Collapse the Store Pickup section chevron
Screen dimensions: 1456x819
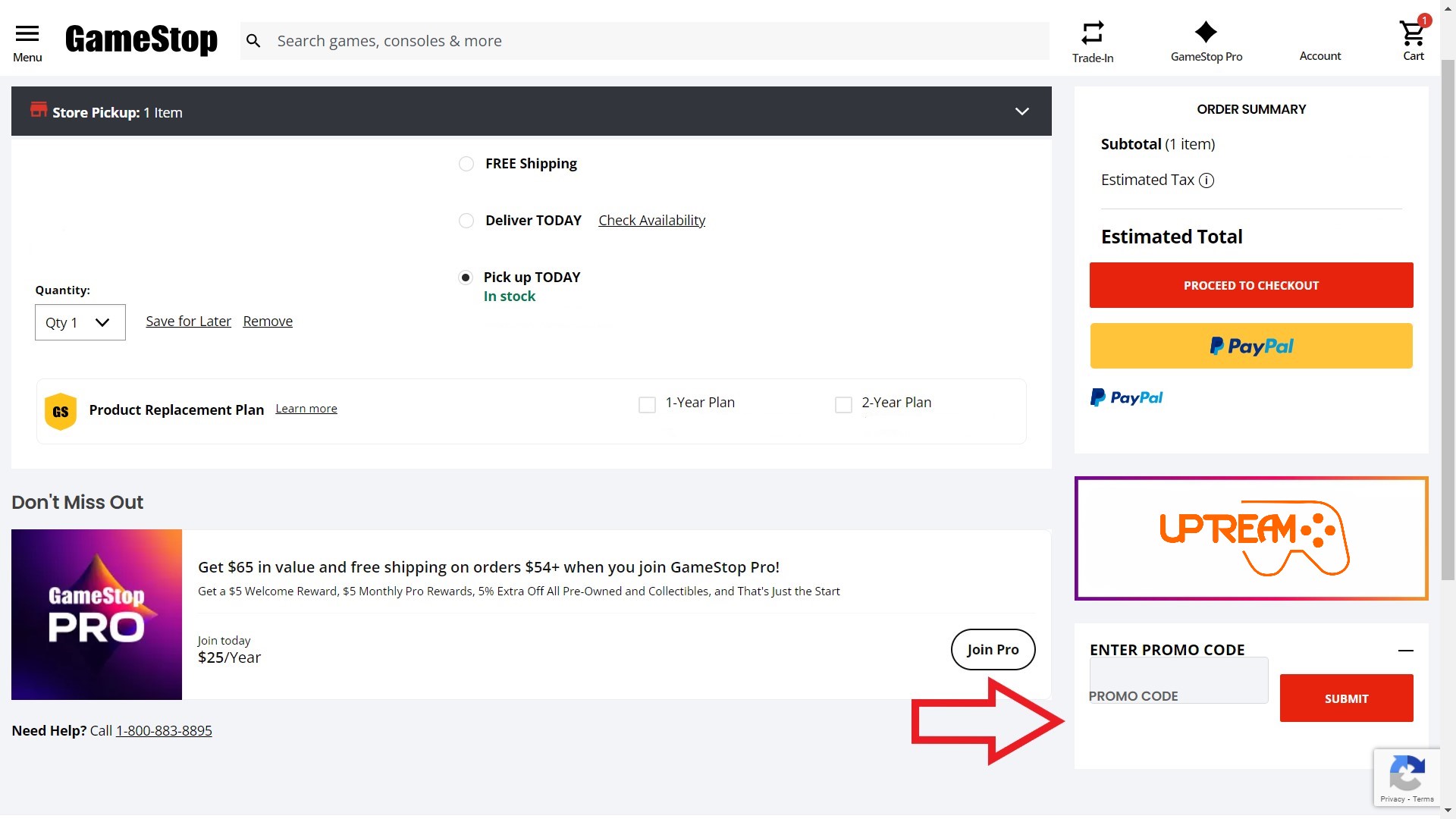click(x=1022, y=111)
